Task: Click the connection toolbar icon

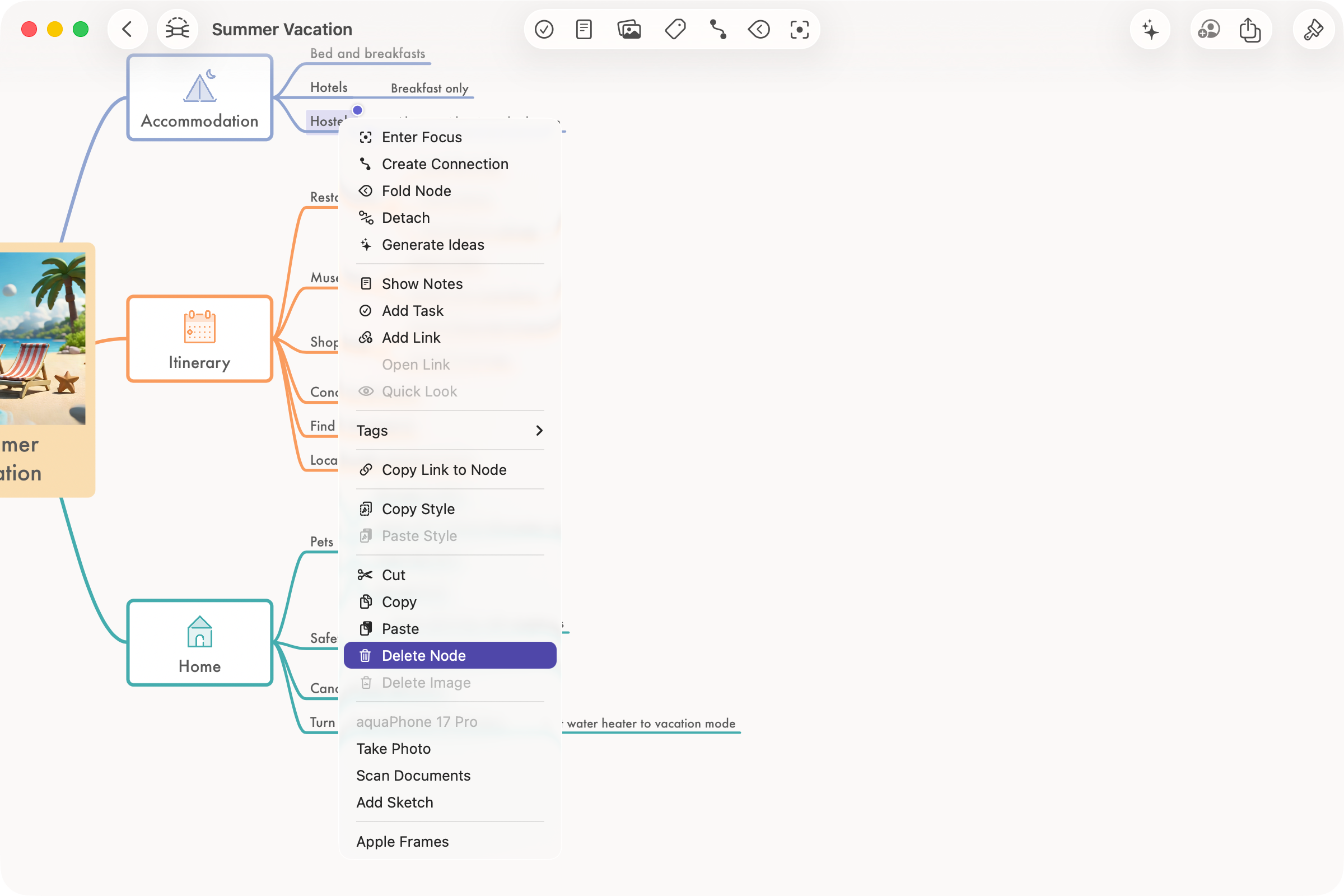Action: [x=718, y=29]
